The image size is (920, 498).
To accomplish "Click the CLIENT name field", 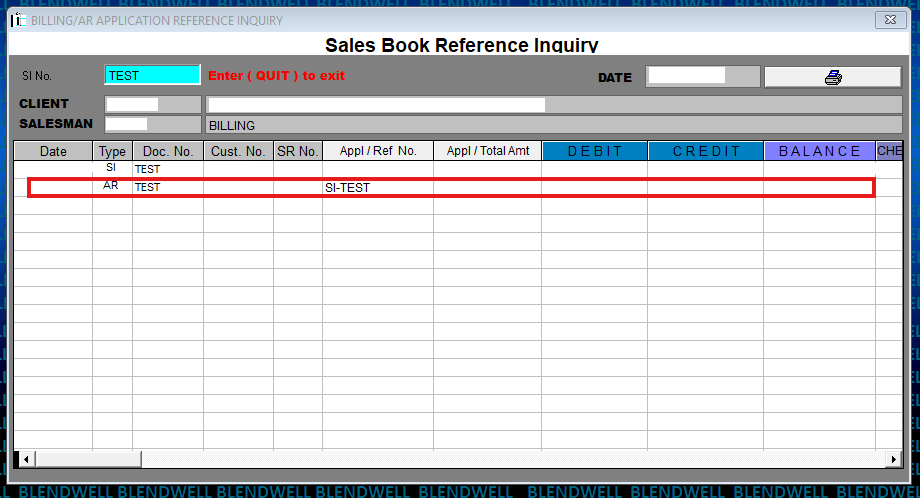I will tap(554, 104).
